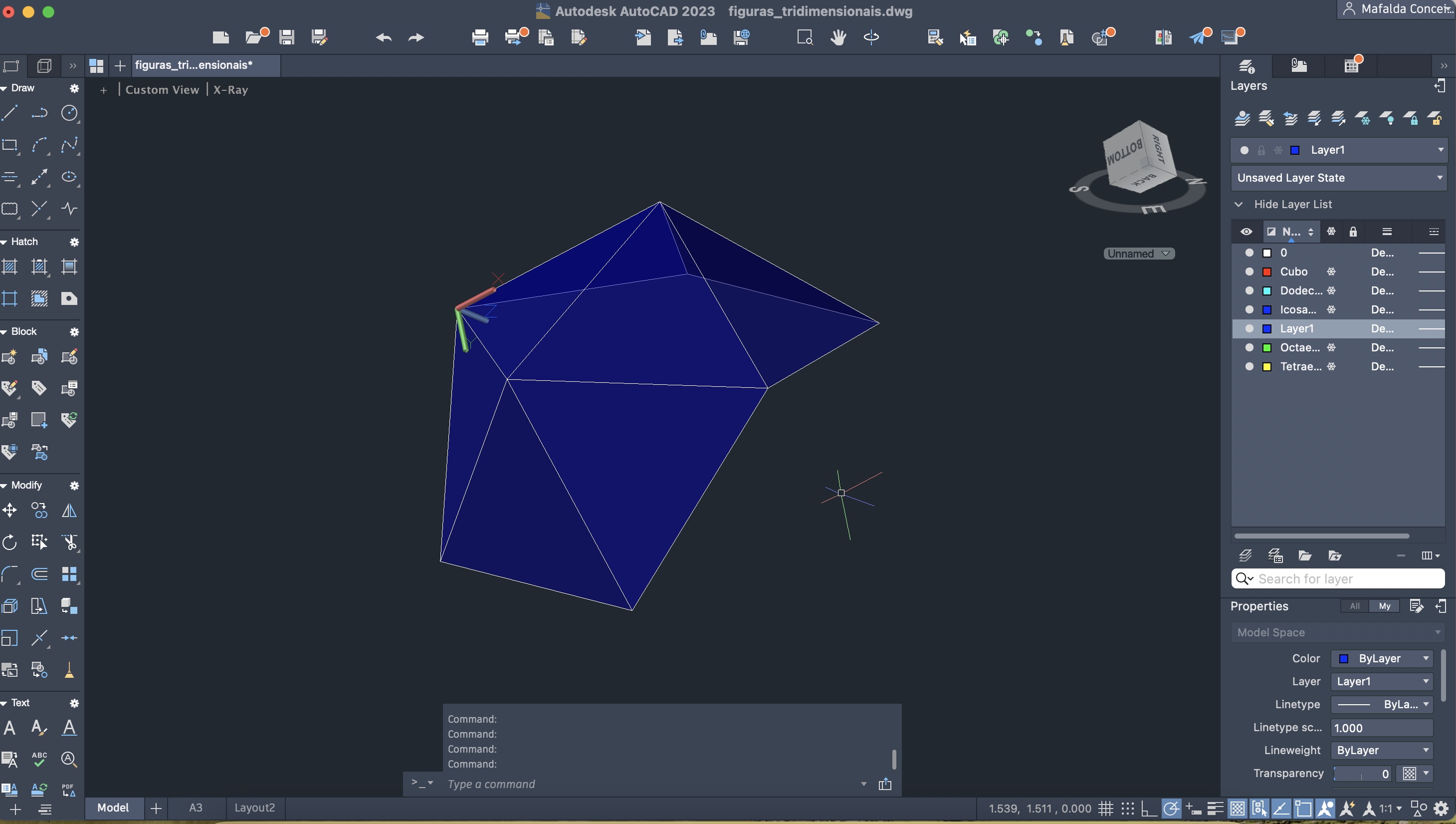The image size is (1456, 824).
Task: Select the Rotate tool in Modify
Action: 9,542
